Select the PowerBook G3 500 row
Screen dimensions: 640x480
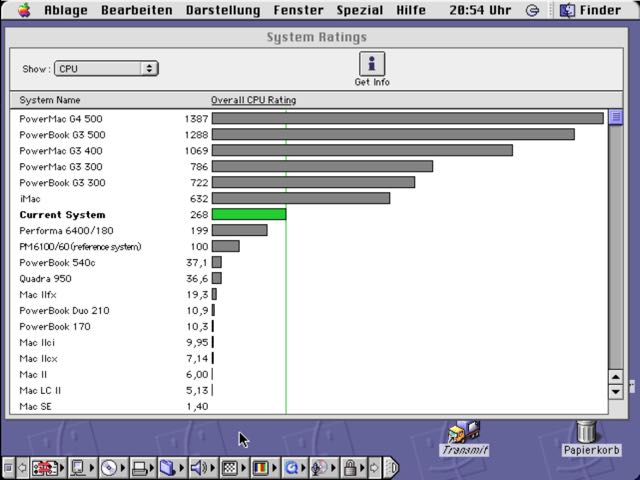pos(309,135)
